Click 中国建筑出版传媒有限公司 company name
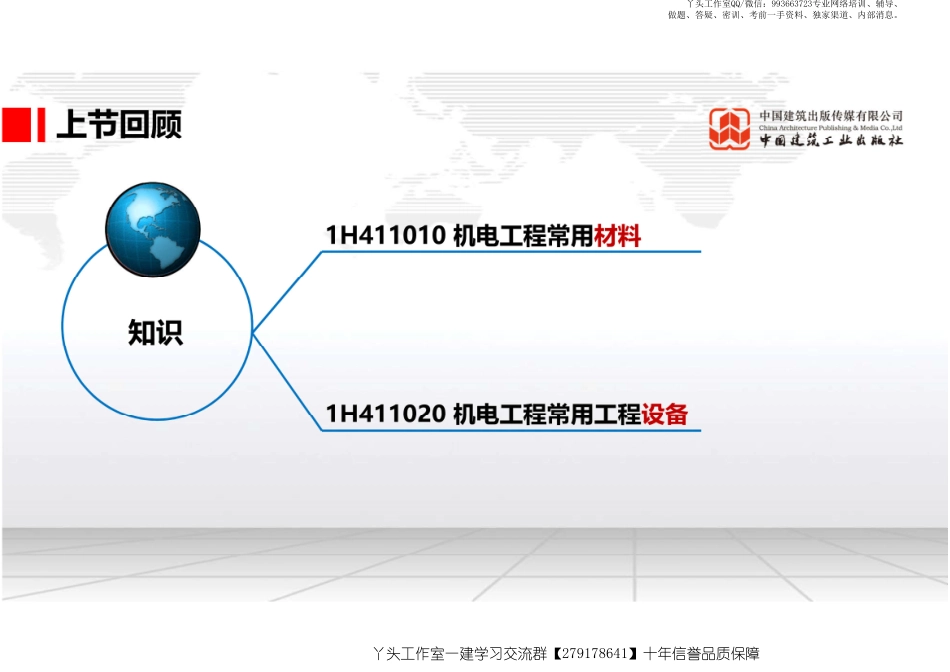 (x=830, y=116)
